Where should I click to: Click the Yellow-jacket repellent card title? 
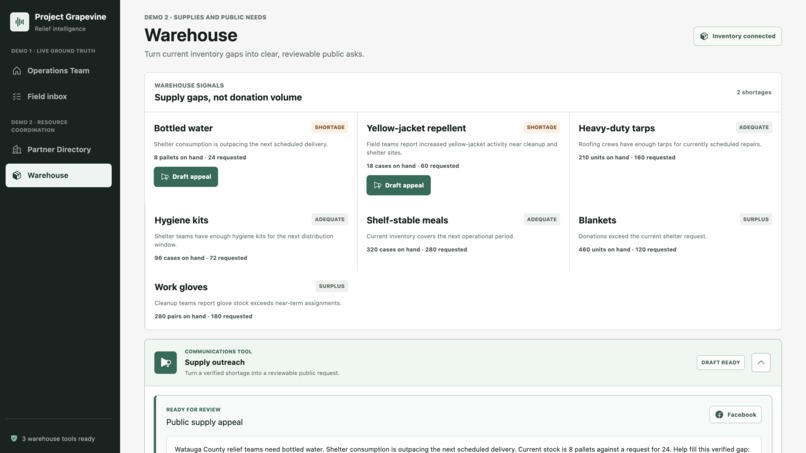416,128
